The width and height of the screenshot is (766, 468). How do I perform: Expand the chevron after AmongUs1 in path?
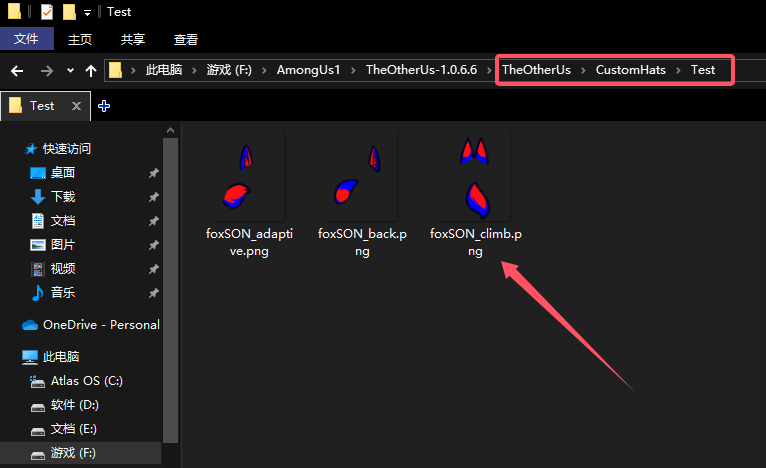(353, 71)
